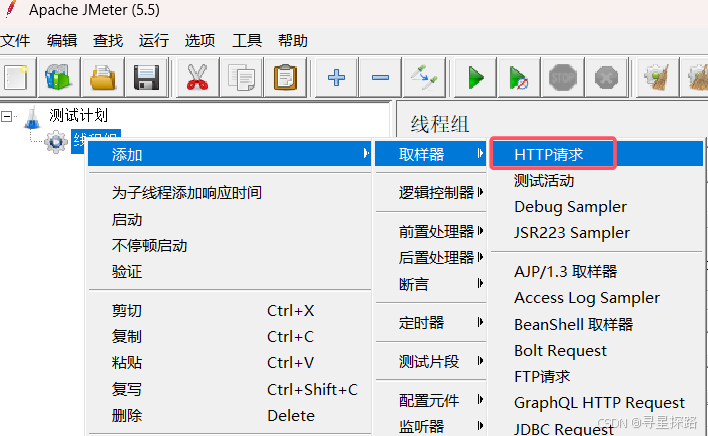Choose 测试活动 sampler
Image resolution: width=708 pixels, height=436 pixels.
[597, 181]
